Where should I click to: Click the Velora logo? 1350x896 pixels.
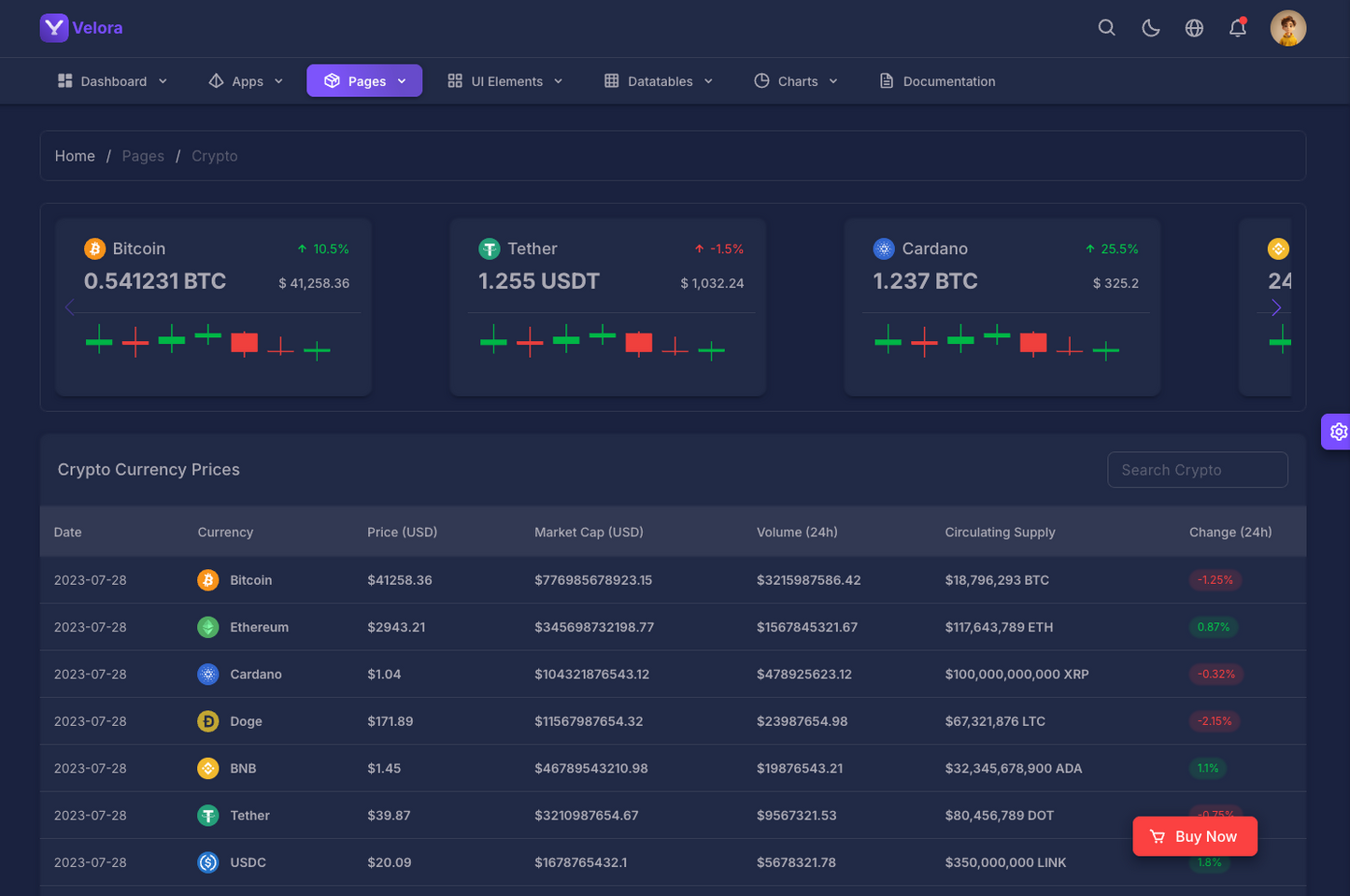click(81, 28)
